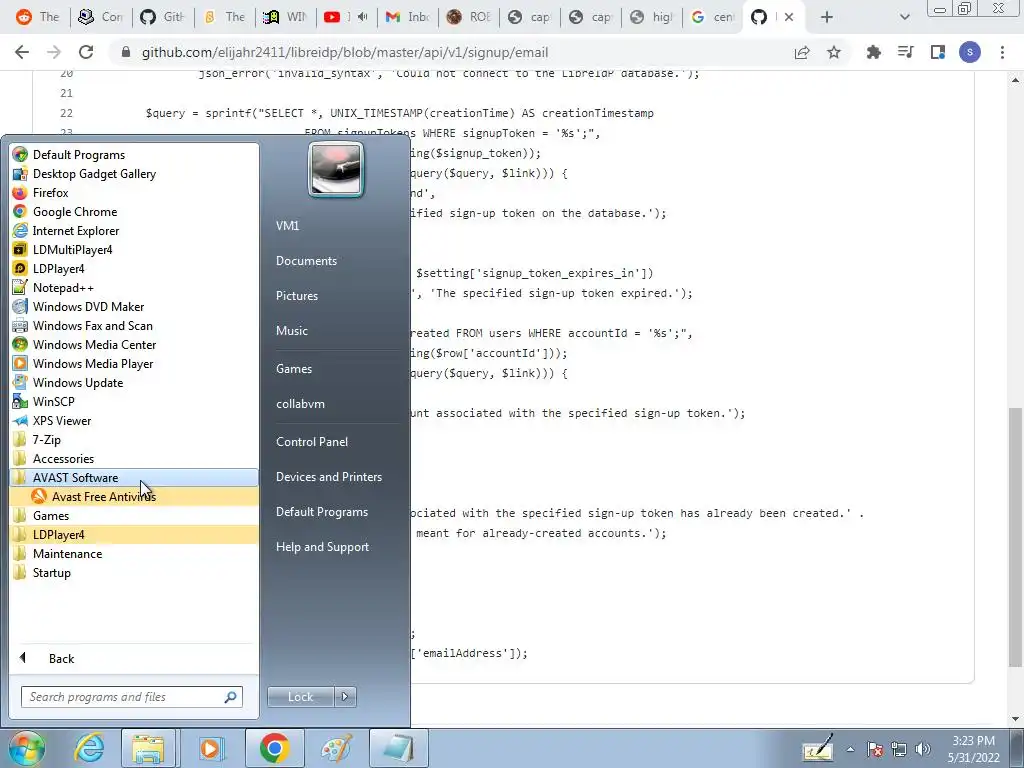Switch to Chrome on the taskbar
The width and height of the screenshot is (1024, 768).
tap(274, 748)
